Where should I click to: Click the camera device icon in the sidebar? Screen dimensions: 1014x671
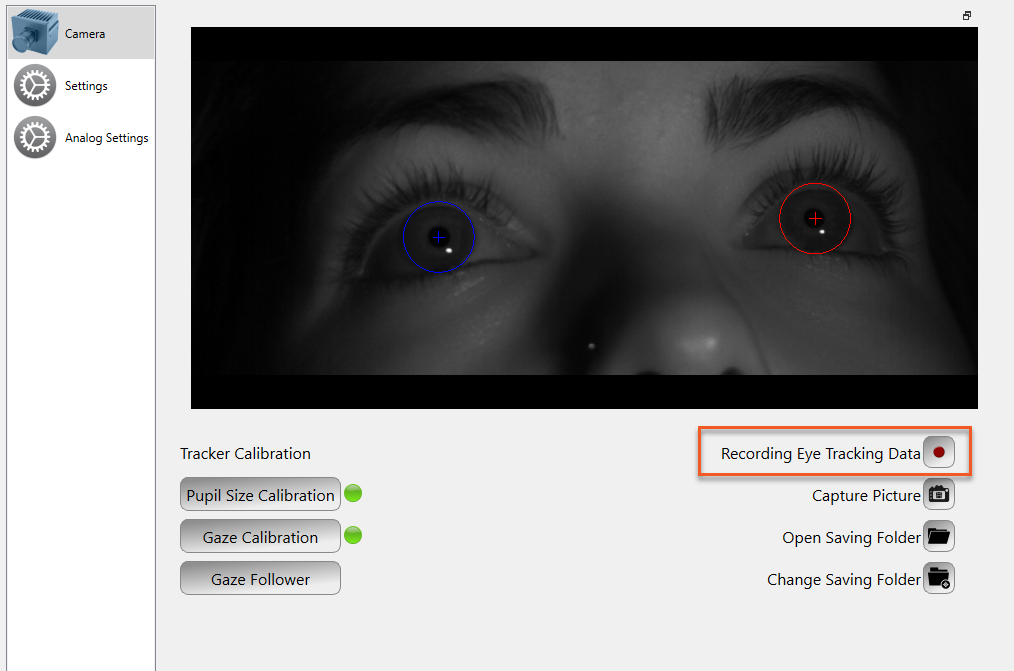(x=35, y=32)
